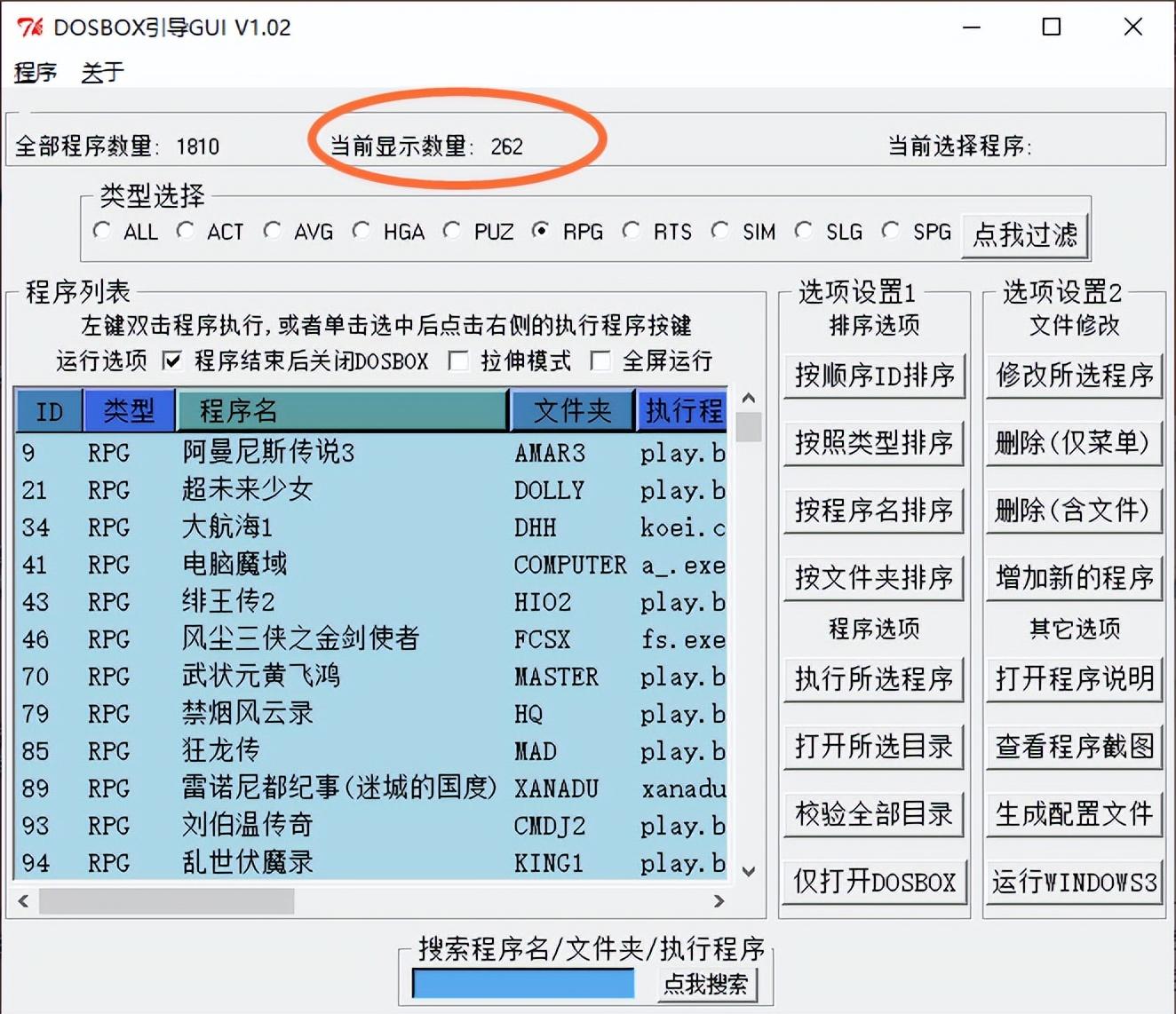Click the Tk feather icon in title bar
This screenshot has height=1014, width=1176.
pos(29,28)
